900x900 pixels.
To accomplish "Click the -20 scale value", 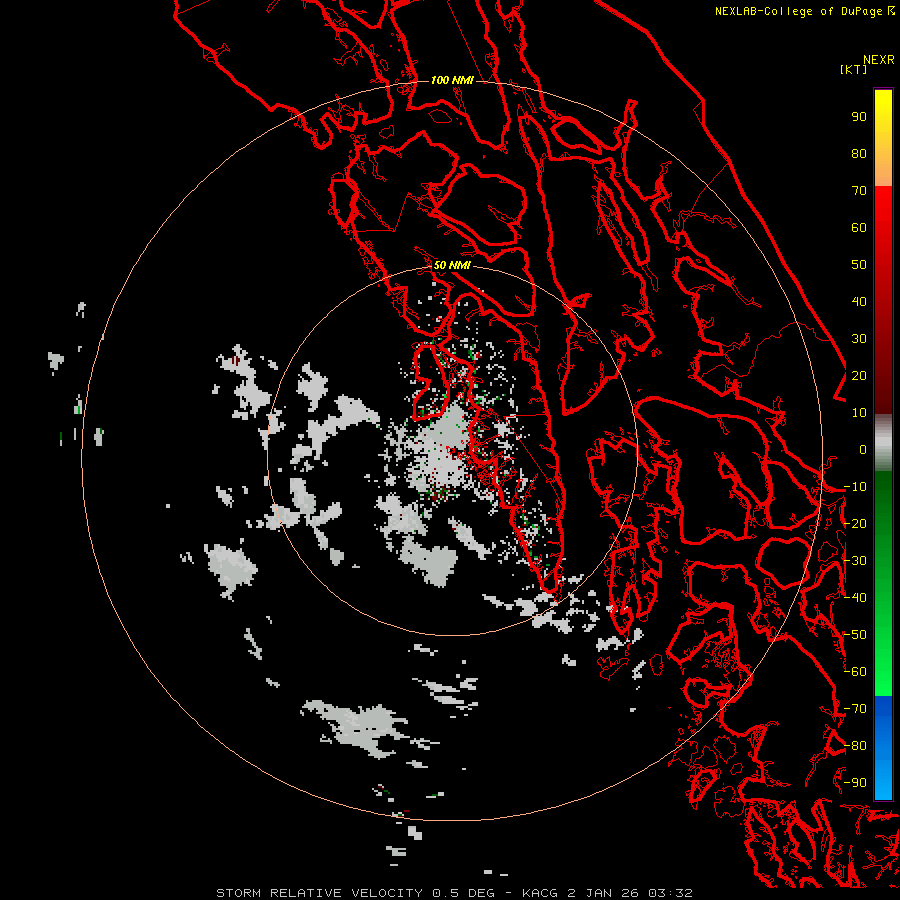I will (x=855, y=524).
